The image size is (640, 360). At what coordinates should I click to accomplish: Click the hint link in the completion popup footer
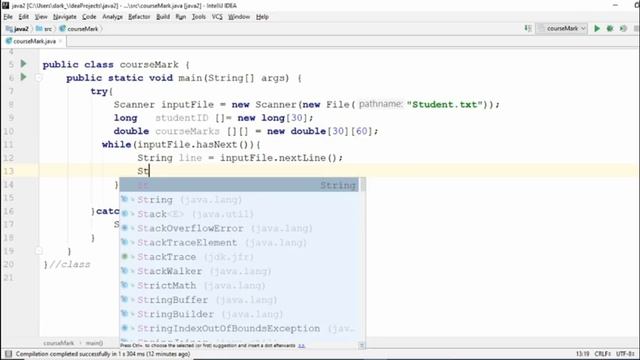click(301, 346)
